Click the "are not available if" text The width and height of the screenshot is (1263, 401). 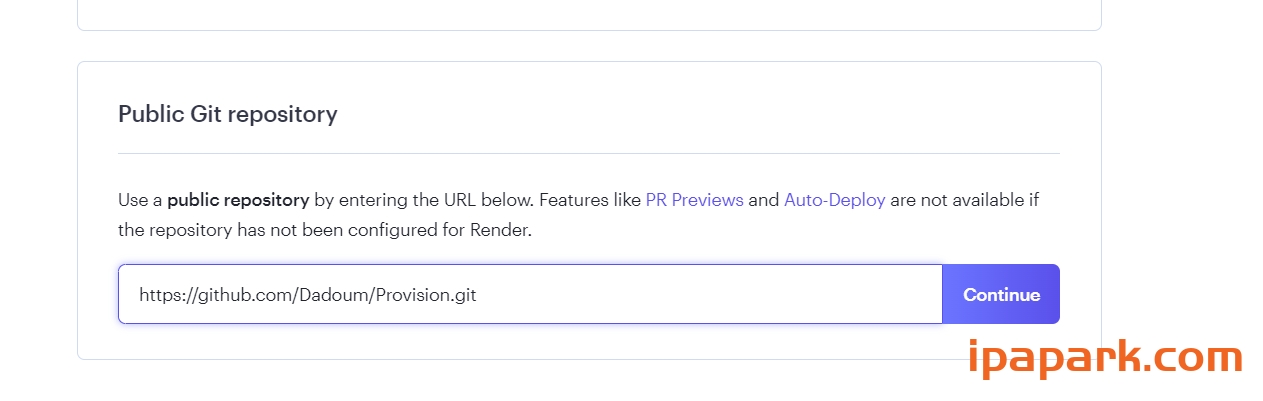[x=964, y=200]
